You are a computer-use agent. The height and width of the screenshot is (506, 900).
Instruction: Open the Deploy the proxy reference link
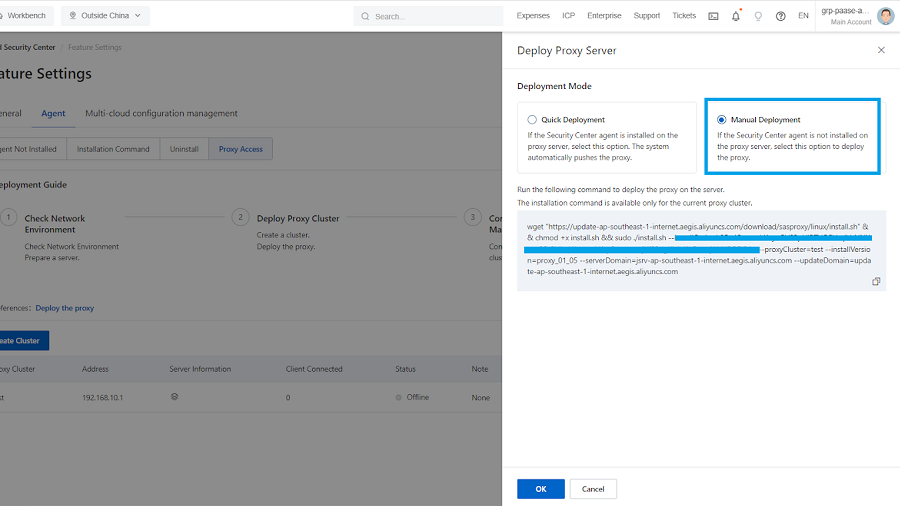point(65,308)
